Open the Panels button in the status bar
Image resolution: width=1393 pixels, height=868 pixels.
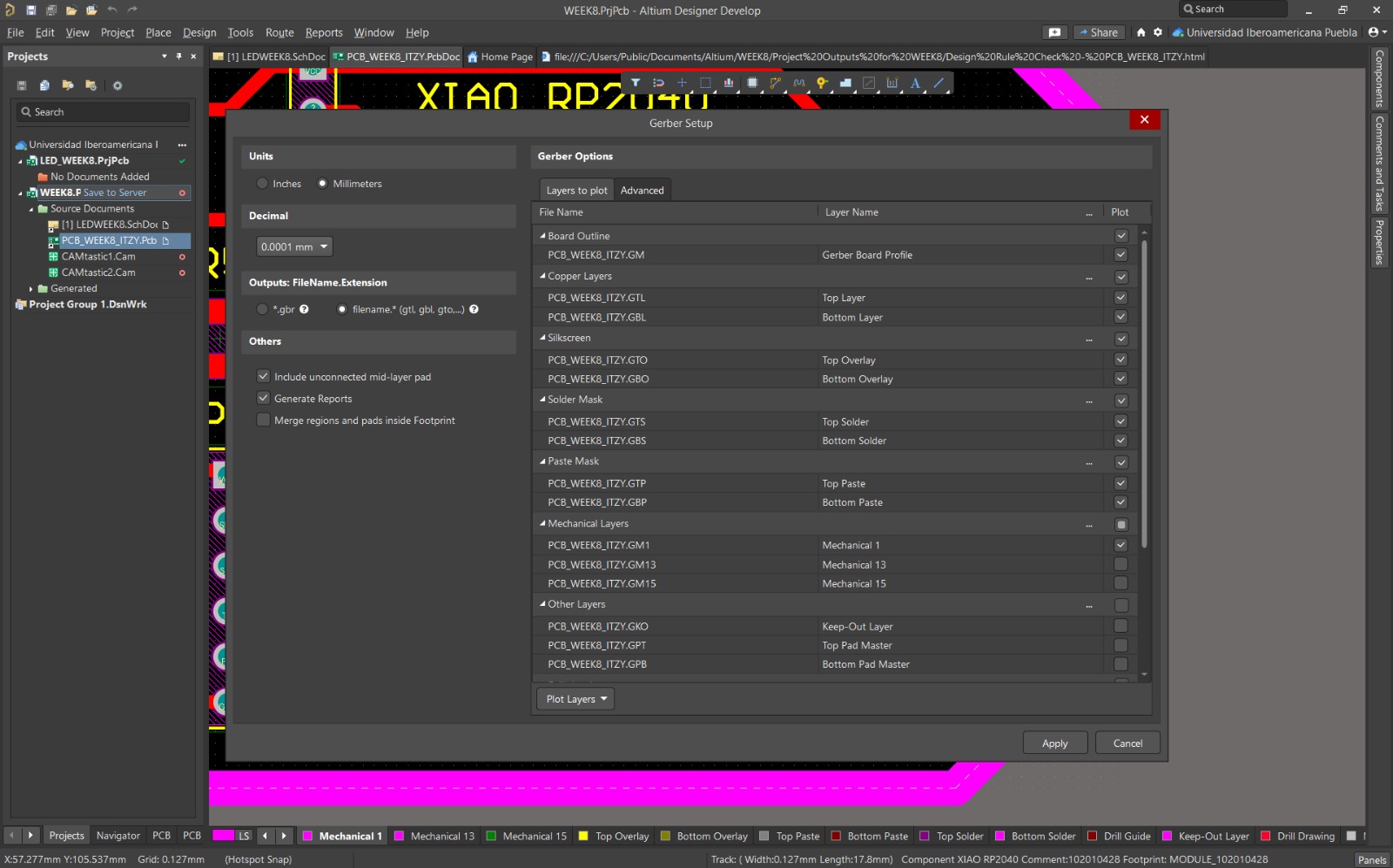coord(1372,859)
